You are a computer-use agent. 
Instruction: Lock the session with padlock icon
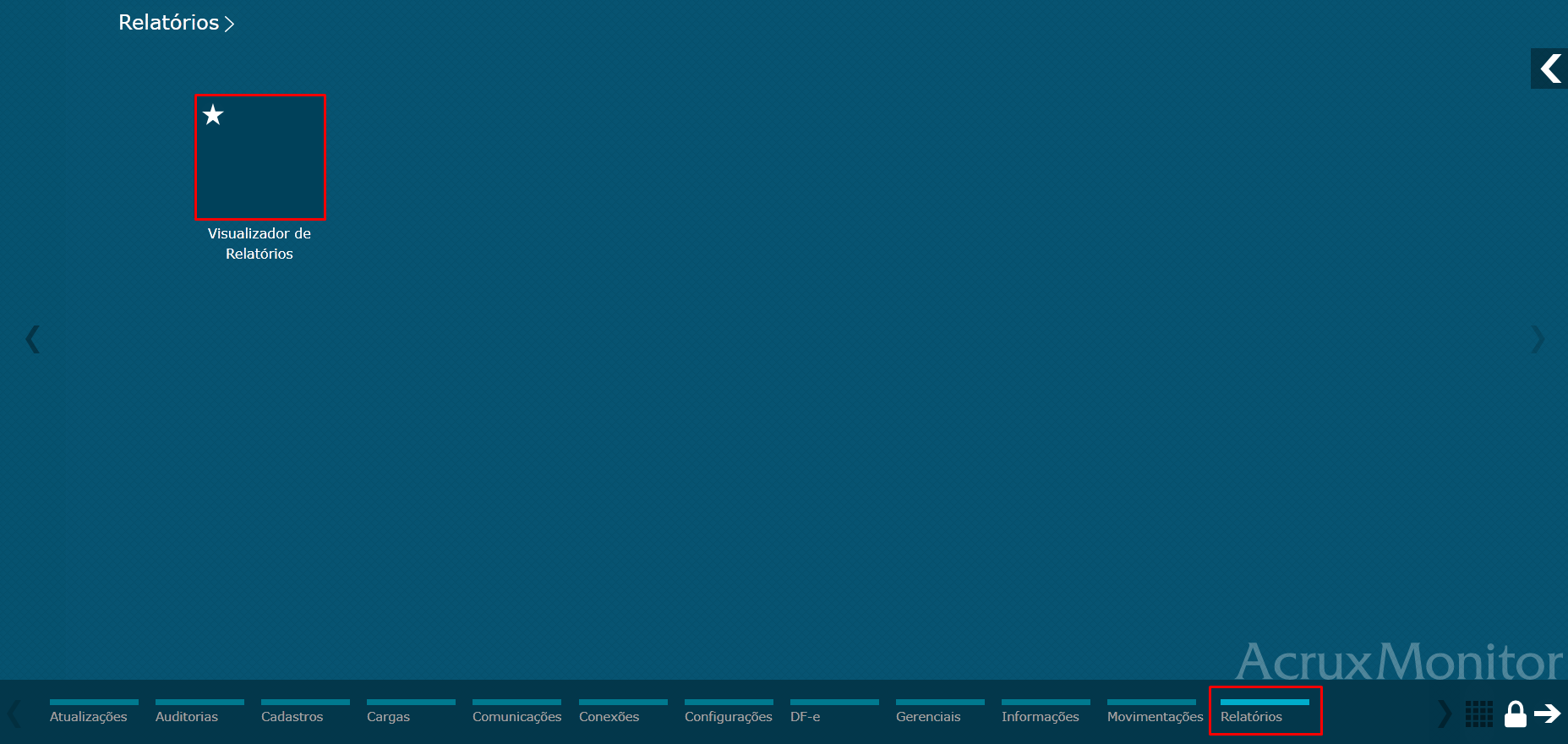[x=1516, y=714]
